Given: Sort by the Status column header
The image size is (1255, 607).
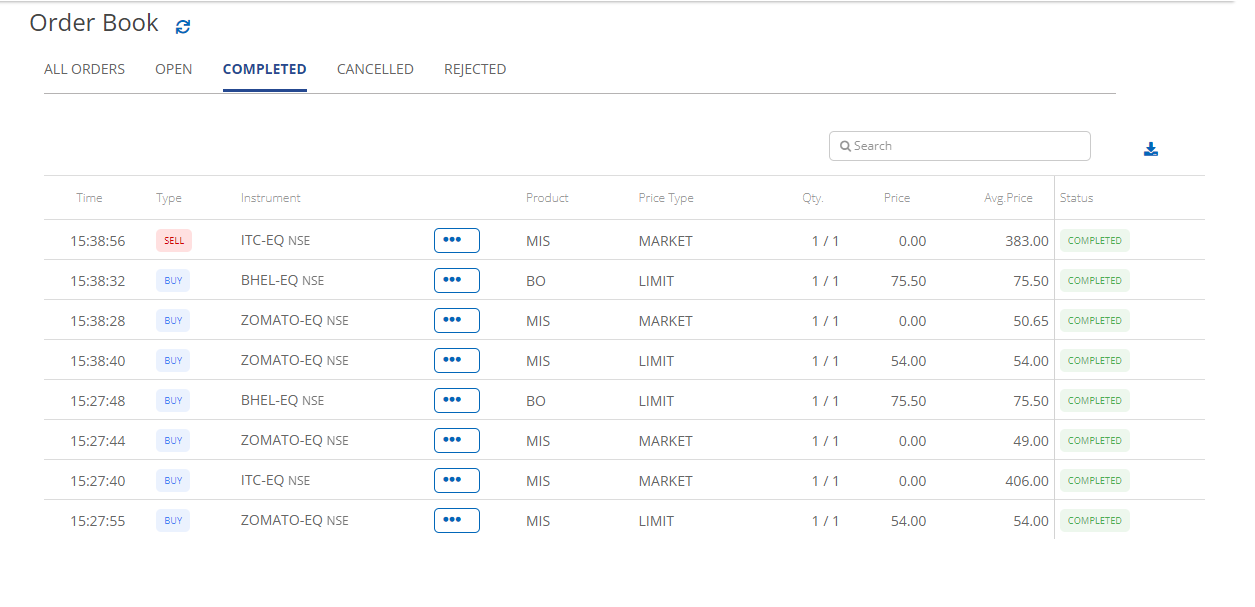Looking at the screenshot, I should (x=1077, y=198).
